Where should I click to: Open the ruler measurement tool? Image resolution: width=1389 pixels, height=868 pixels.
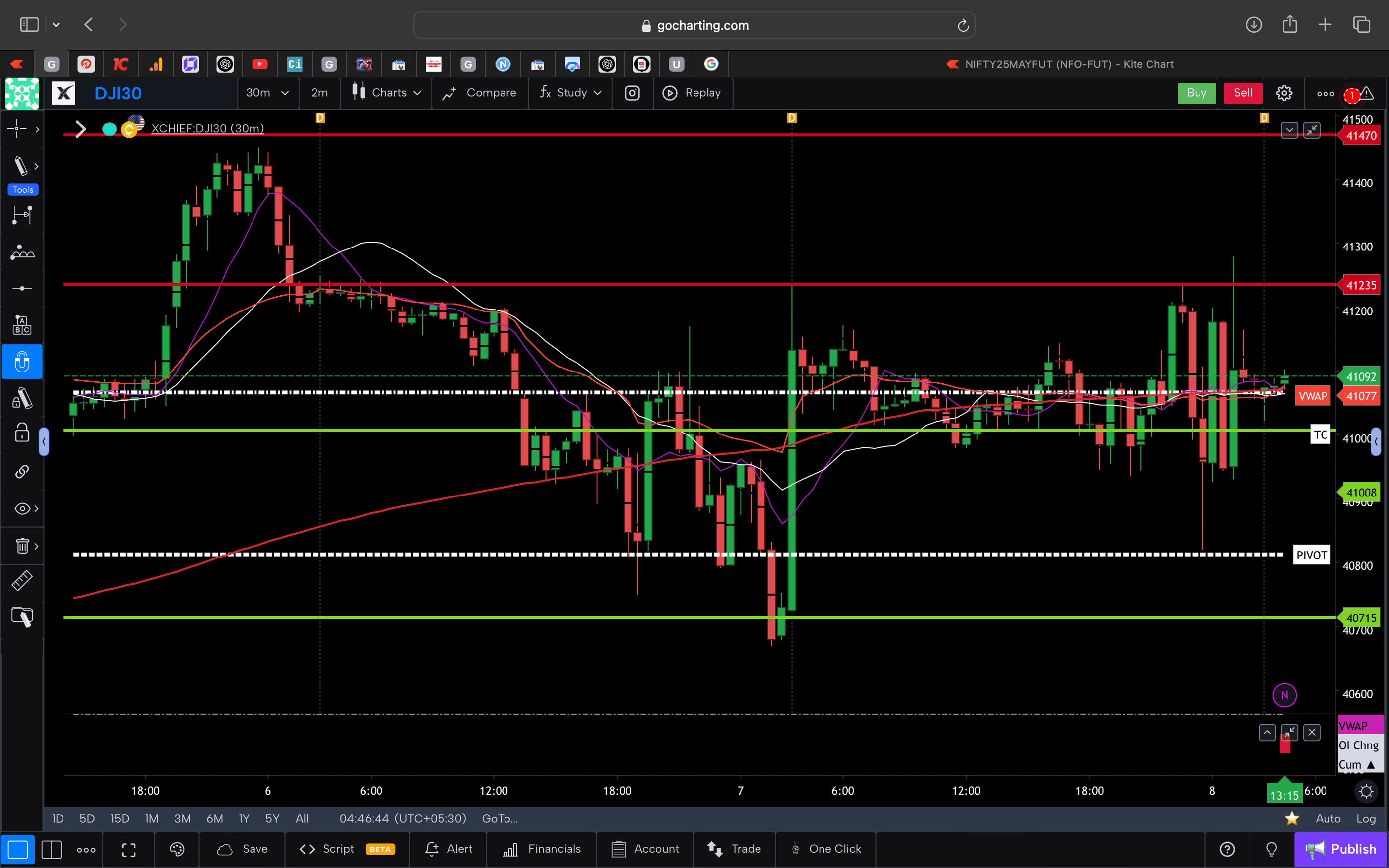[x=22, y=580]
